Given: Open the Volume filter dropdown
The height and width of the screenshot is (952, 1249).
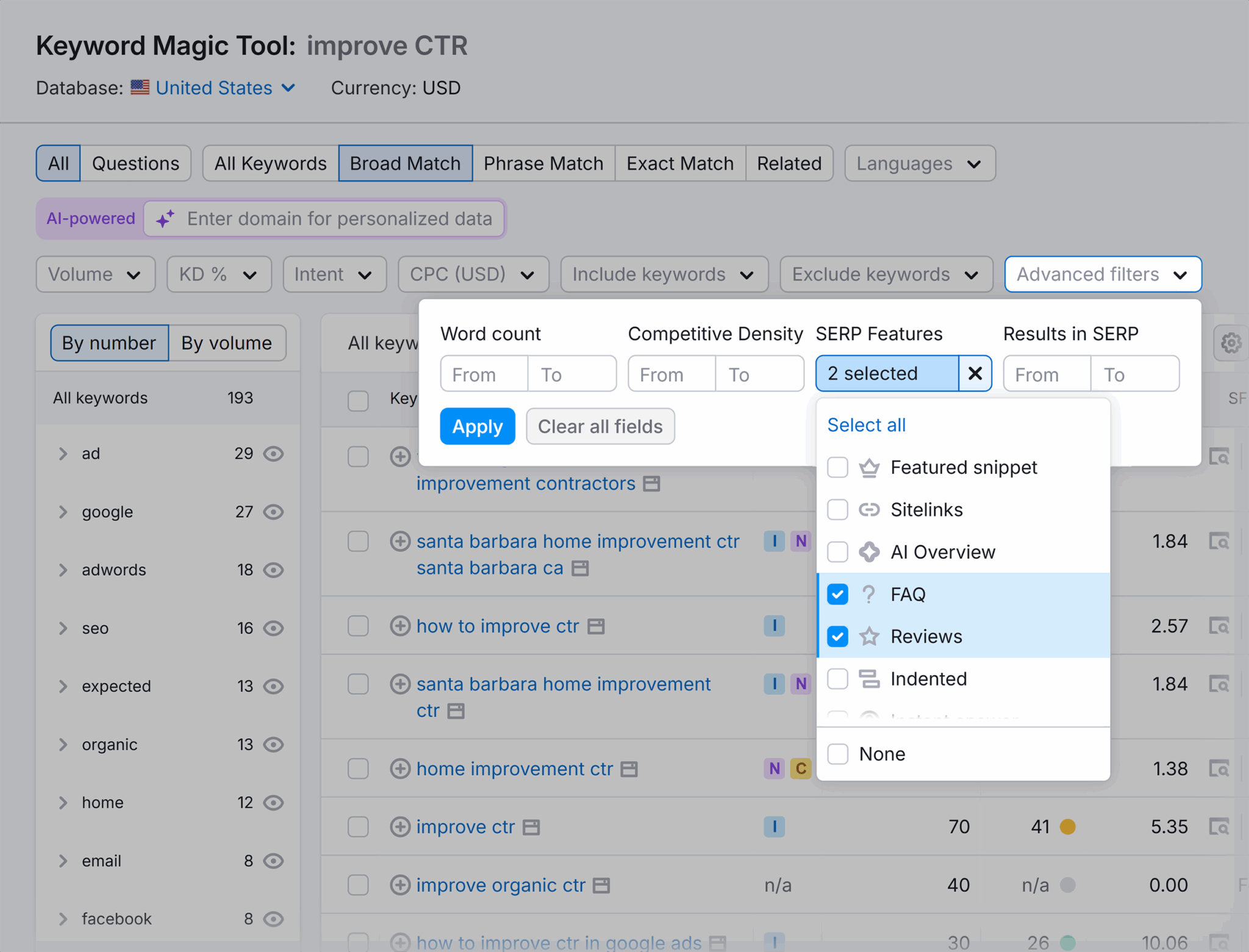Looking at the screenshot, I should click(96, 274).
